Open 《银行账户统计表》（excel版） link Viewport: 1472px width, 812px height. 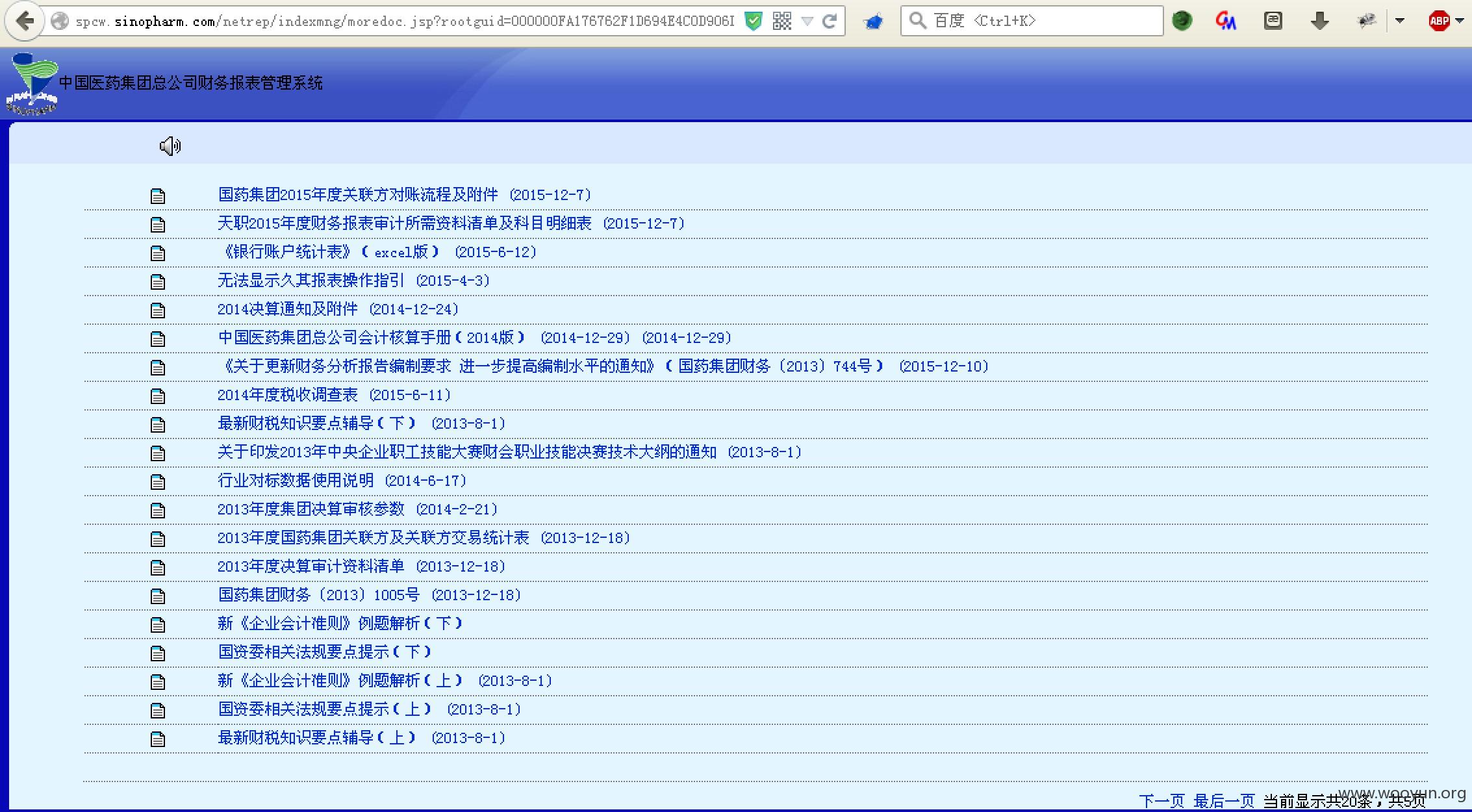pyautogui.click(x=377, y=251)
